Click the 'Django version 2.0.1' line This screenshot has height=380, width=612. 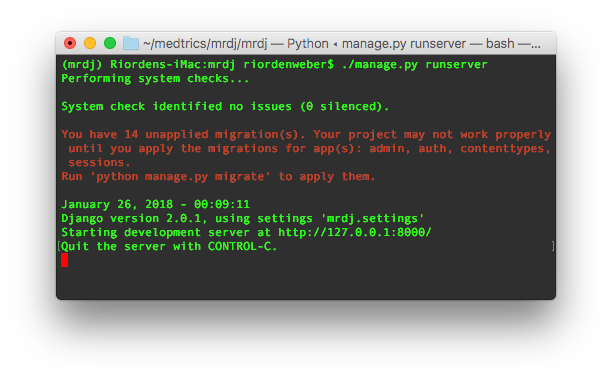pyautogui.click(x=243, y=218)
